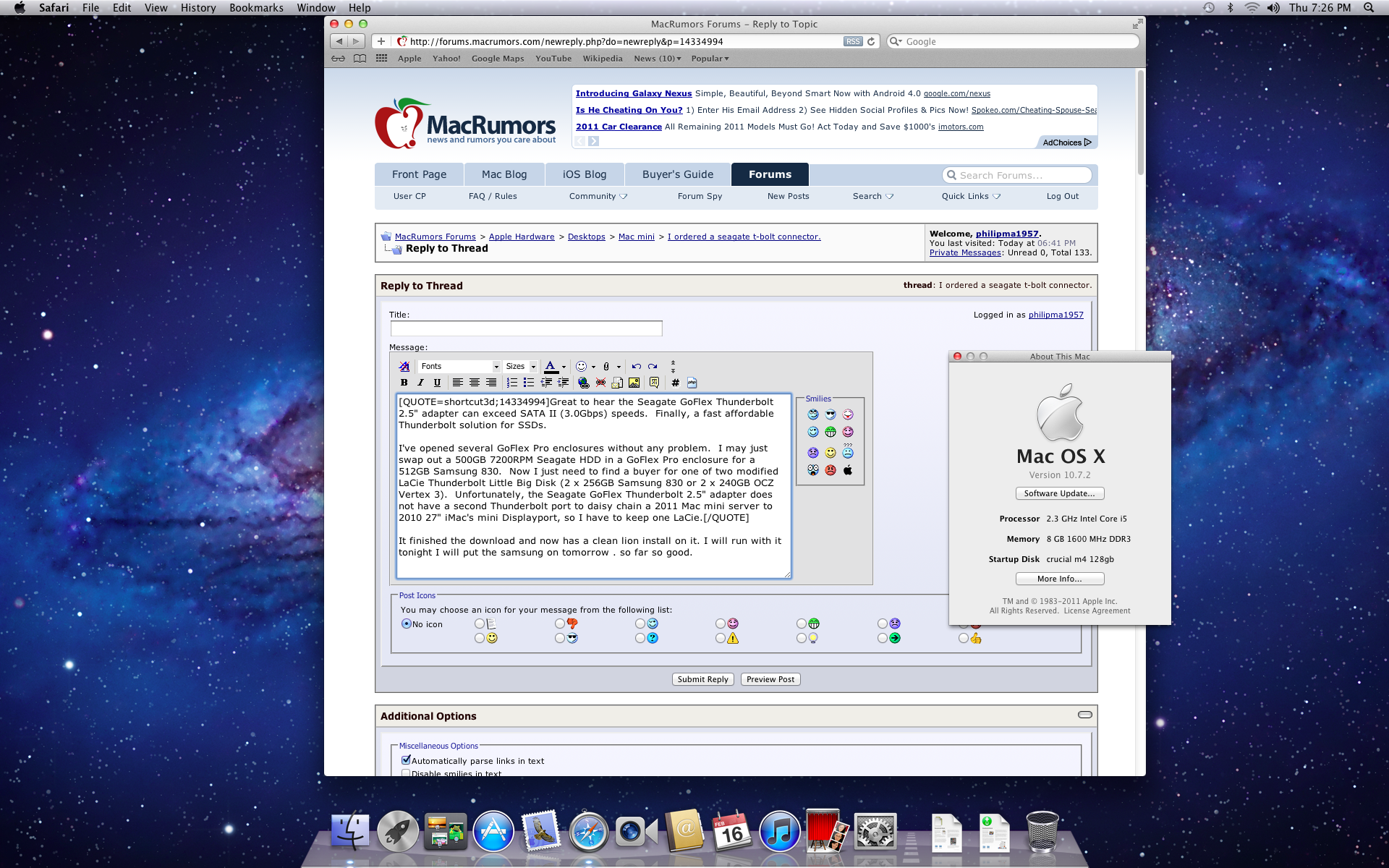Expand the attachments paperclip dropdown arrow
This screenshot has width=1389, height=868.
click(619, 367)
